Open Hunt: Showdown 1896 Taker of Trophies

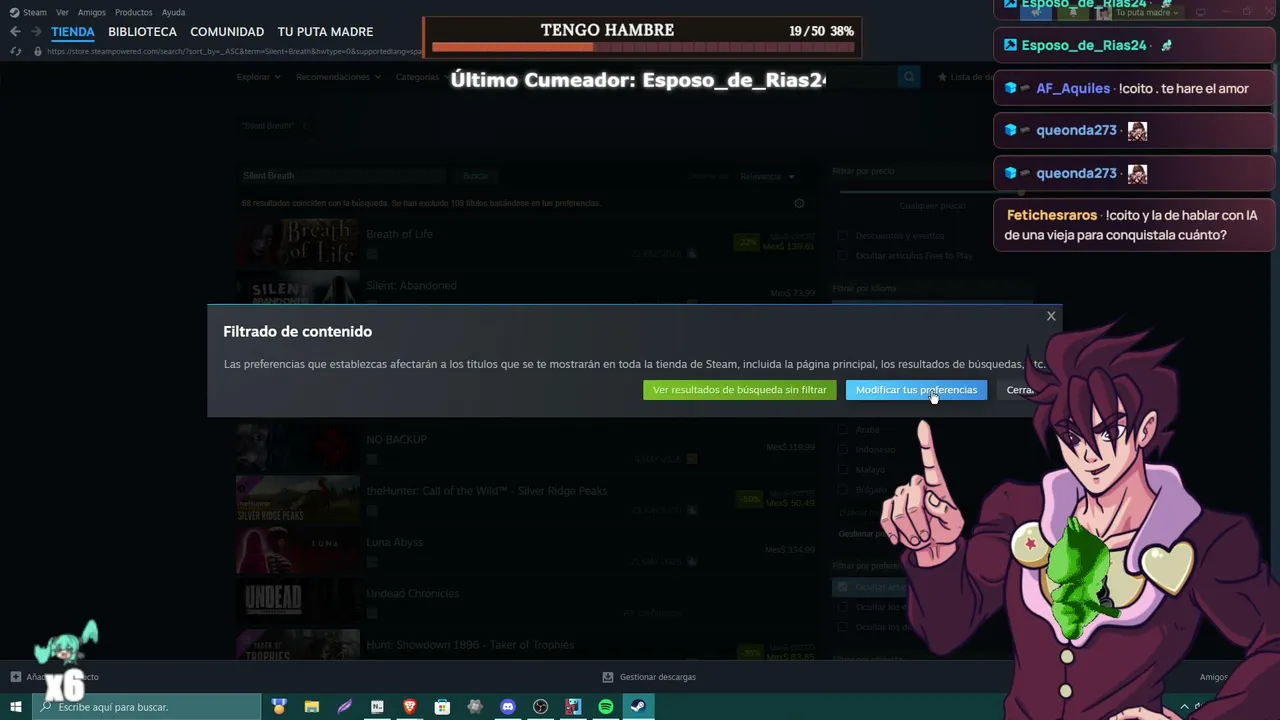click(525, 646)
